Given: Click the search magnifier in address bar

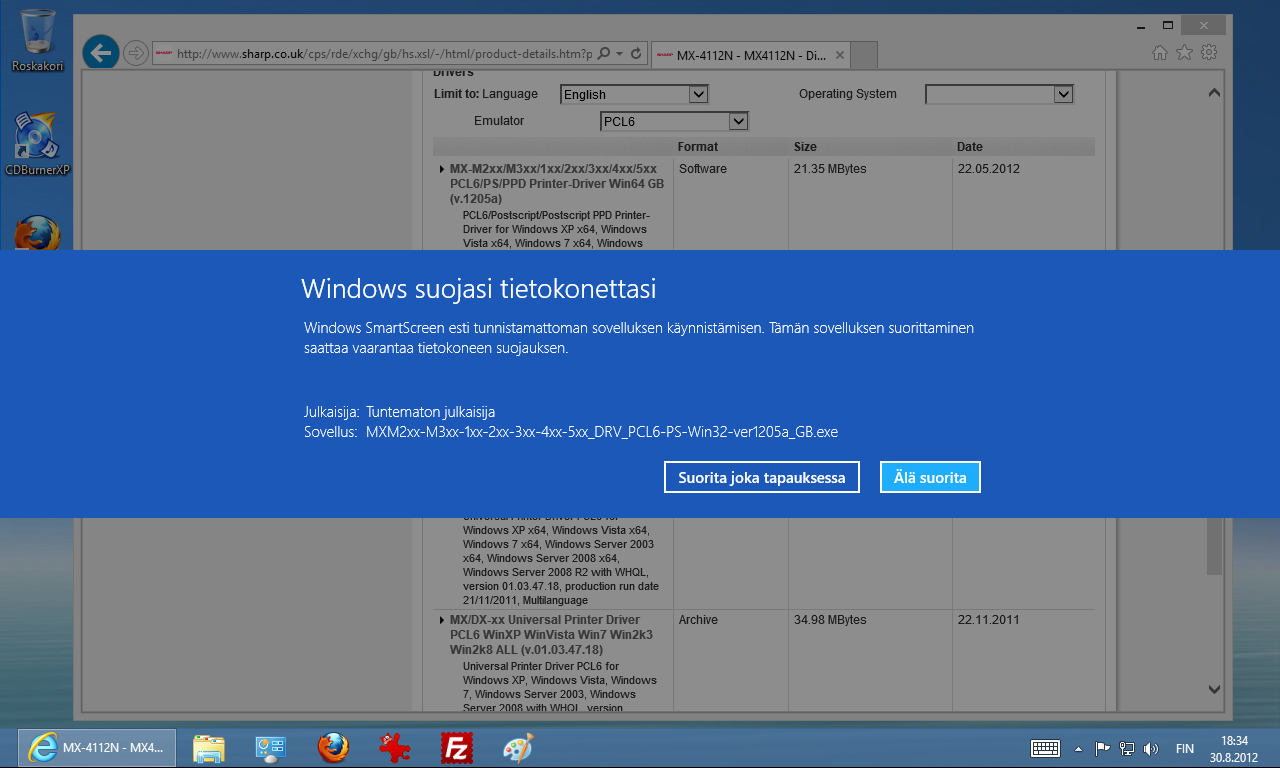Looking at the screenshot, I should [x=604, y=53].
